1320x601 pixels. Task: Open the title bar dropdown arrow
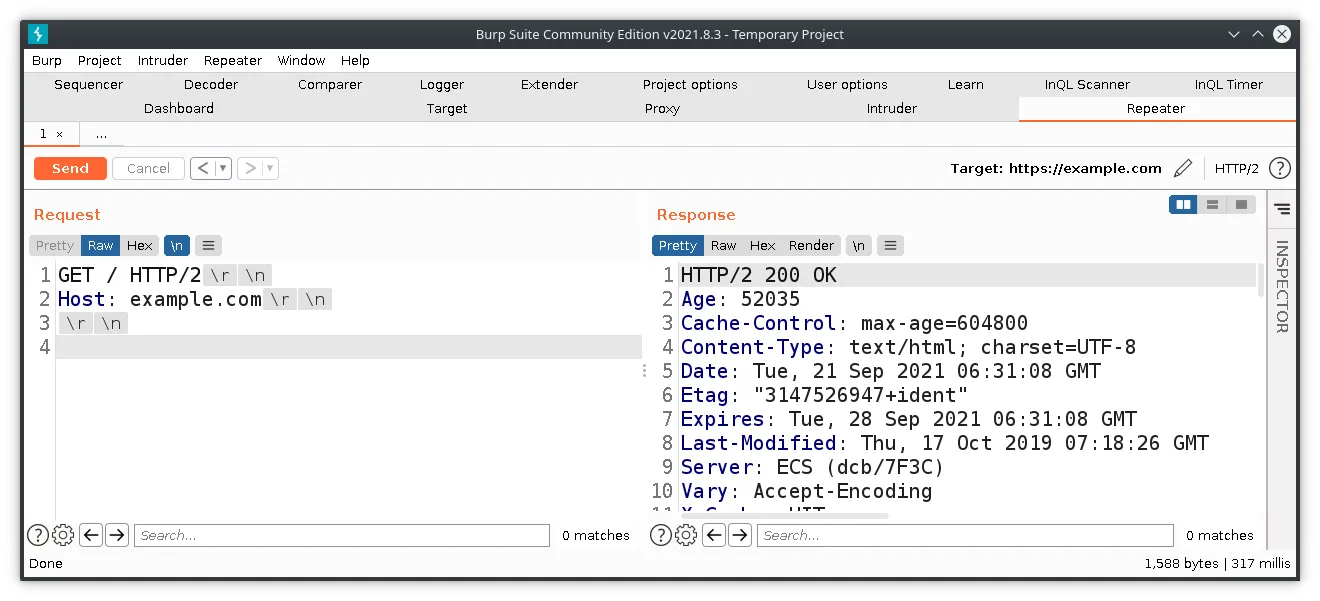click(x=1234, y=34)
